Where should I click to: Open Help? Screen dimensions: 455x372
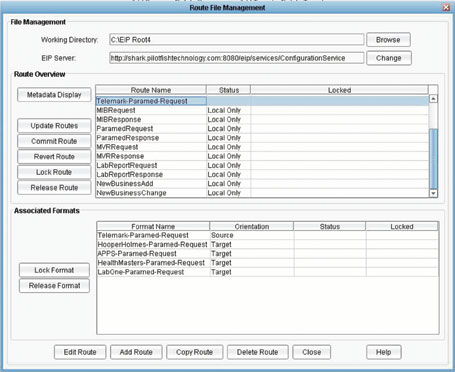[x=384, y=352]
